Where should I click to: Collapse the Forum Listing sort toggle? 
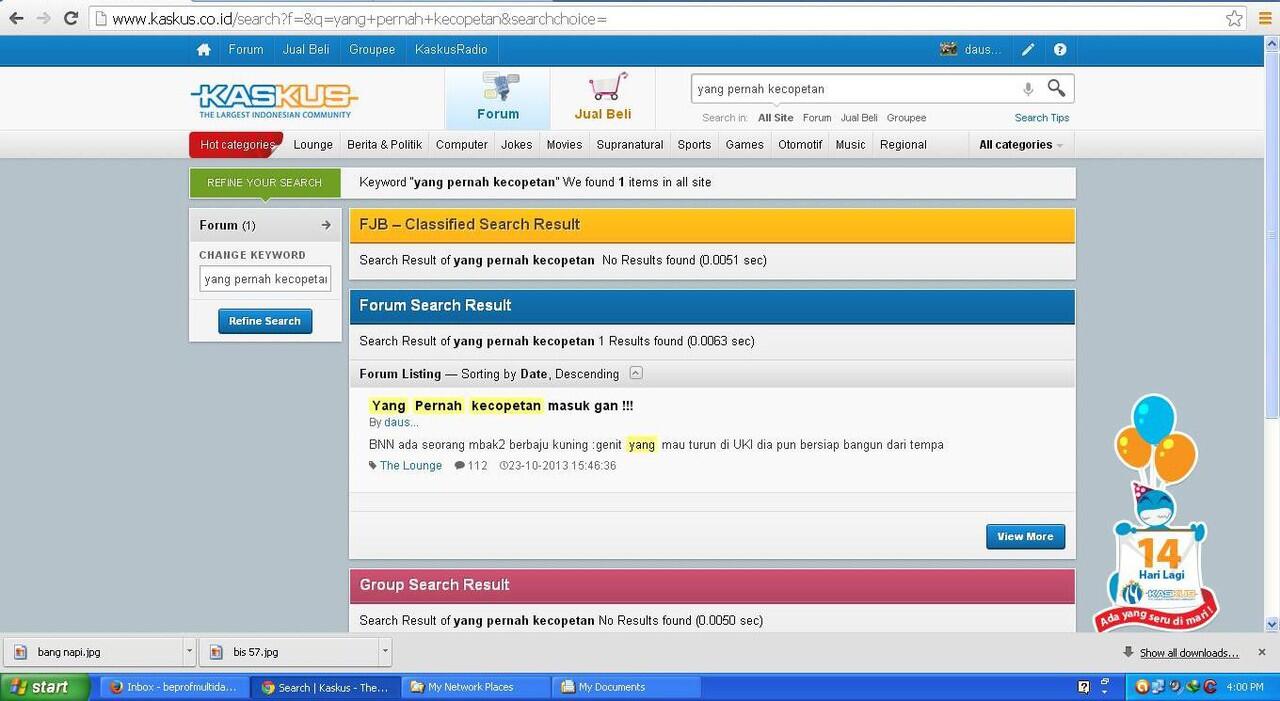coord(636,374)
